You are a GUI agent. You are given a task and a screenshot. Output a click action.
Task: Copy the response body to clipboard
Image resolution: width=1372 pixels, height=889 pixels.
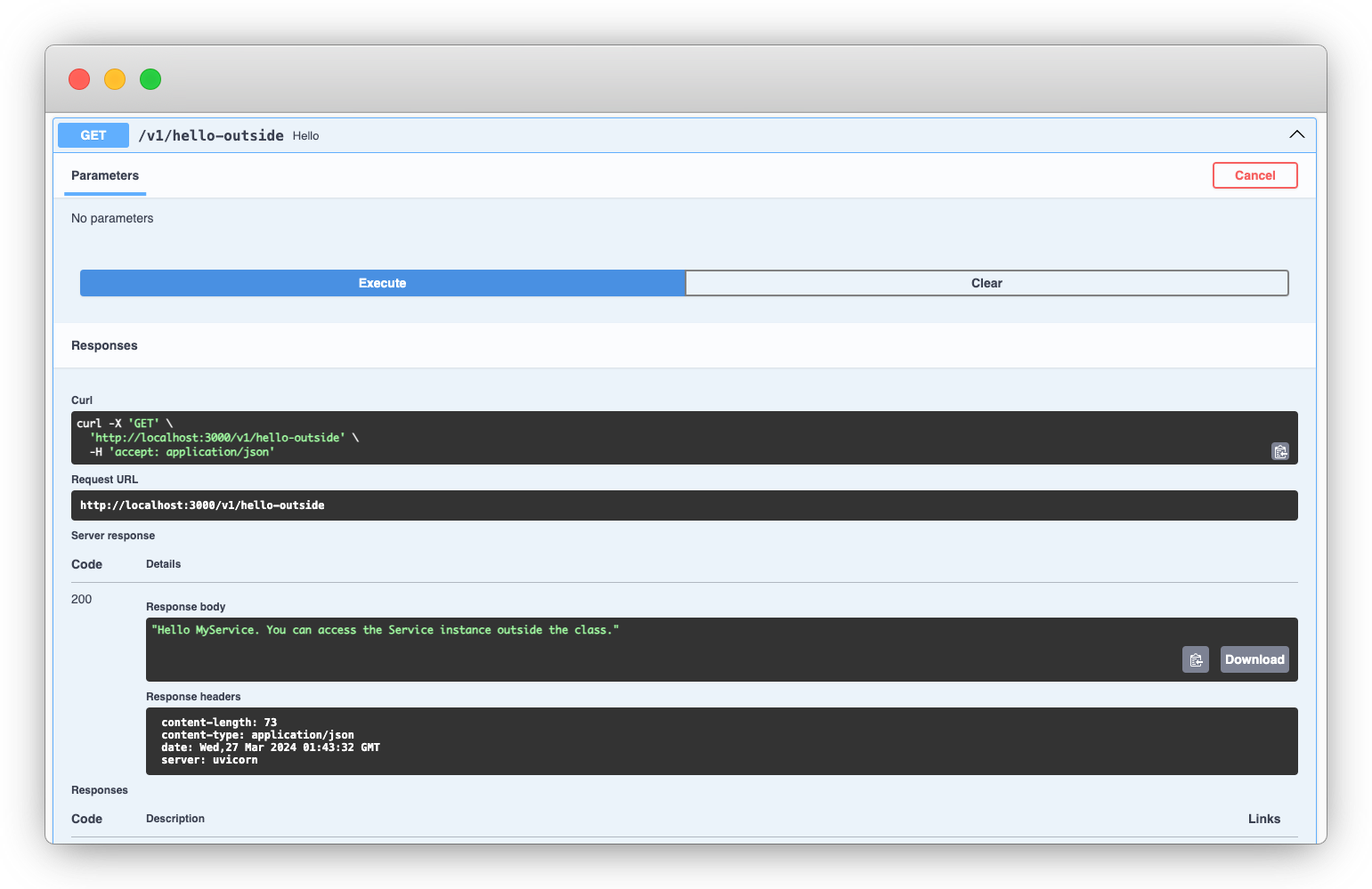[1195, 659]
